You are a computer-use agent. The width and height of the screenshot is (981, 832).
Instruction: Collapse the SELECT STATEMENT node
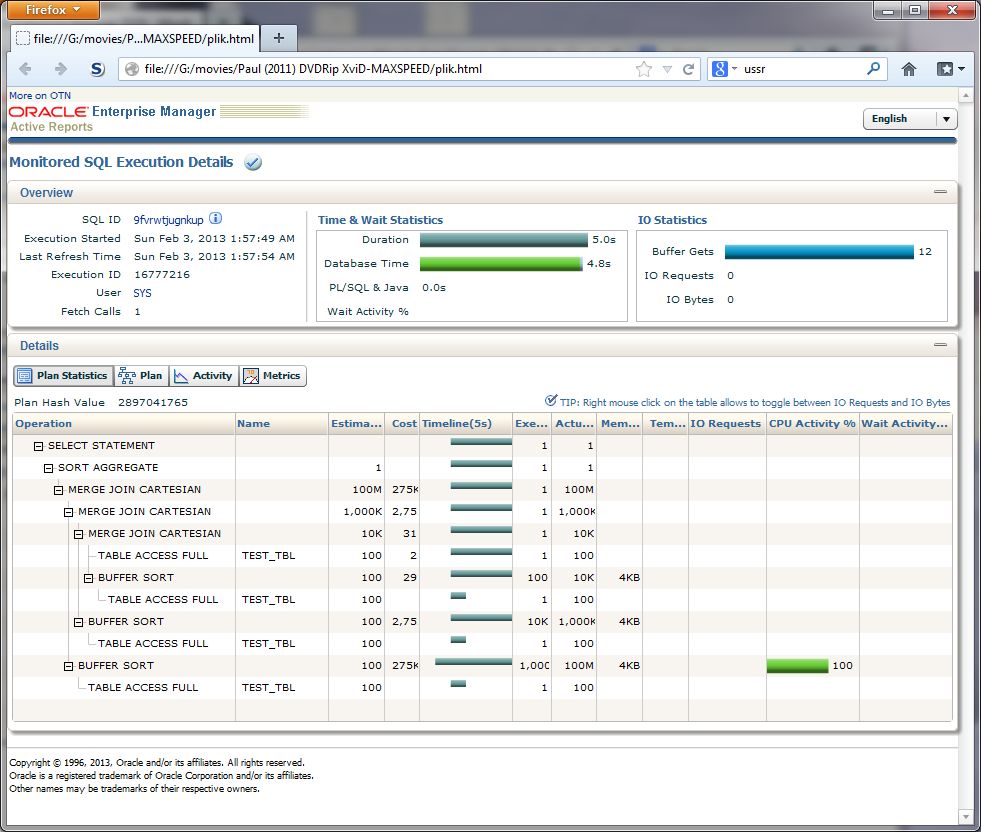pos(38,446)
